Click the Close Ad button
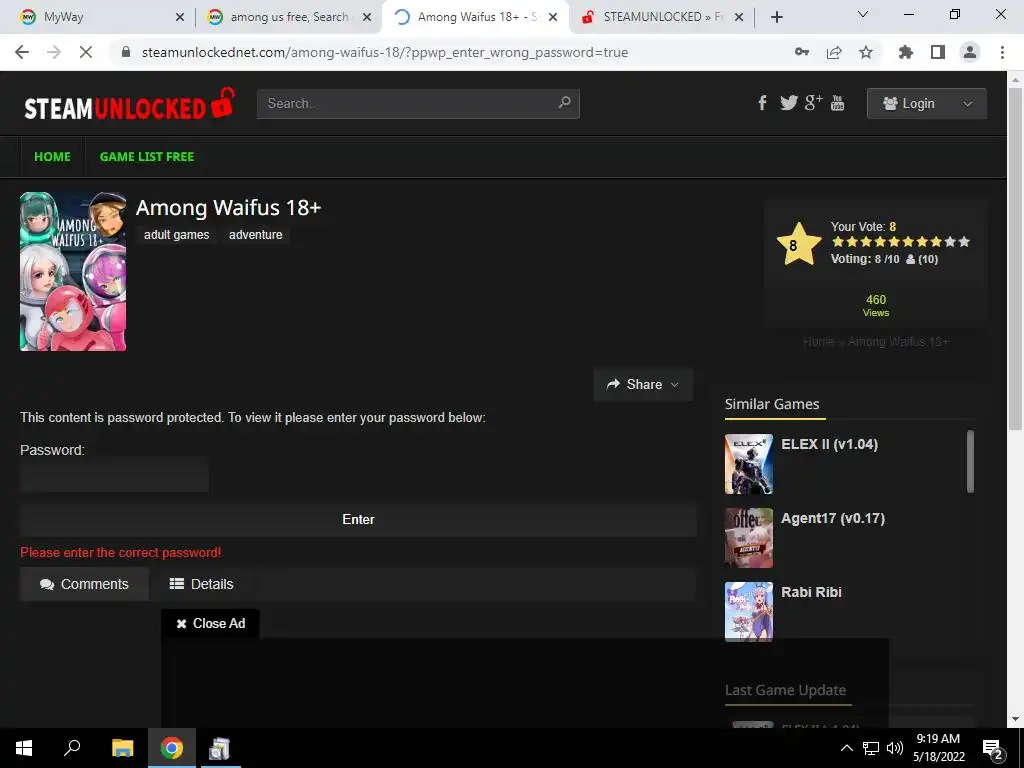 [x=210, y=624]
